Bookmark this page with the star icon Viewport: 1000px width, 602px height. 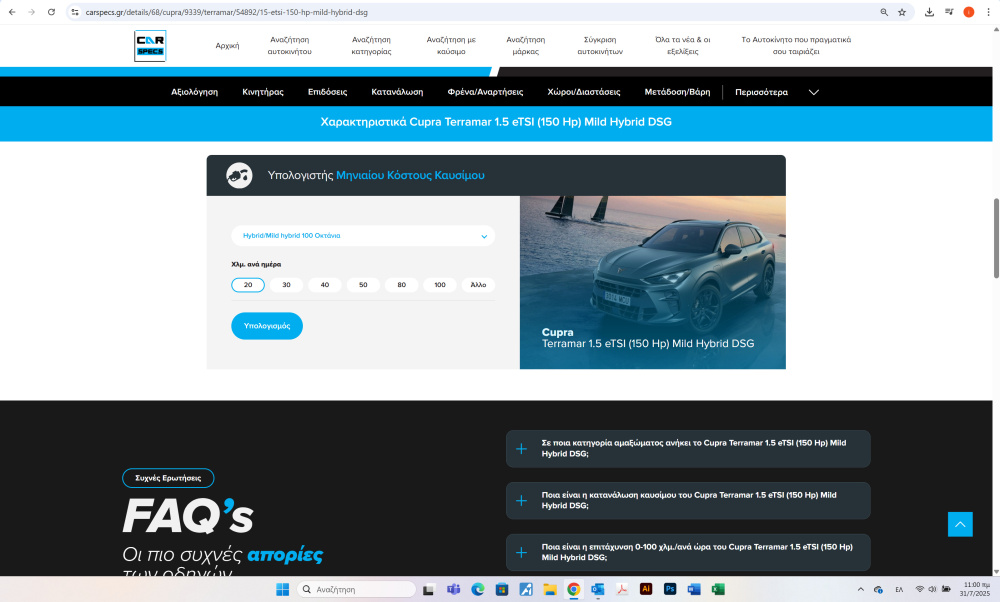[x=901, y=12]
